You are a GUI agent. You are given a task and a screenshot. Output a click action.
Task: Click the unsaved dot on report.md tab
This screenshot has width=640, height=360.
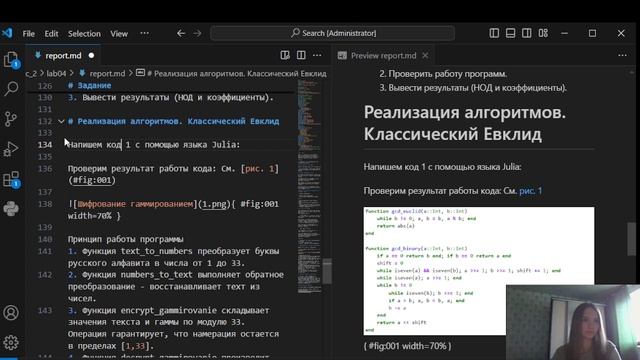tap(91, 56)
